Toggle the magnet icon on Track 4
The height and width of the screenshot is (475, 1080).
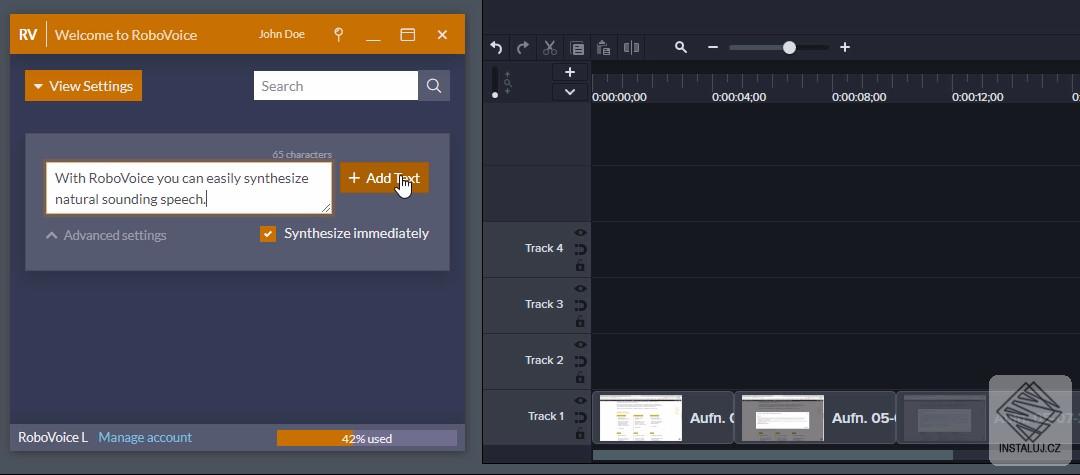(580, 249)
